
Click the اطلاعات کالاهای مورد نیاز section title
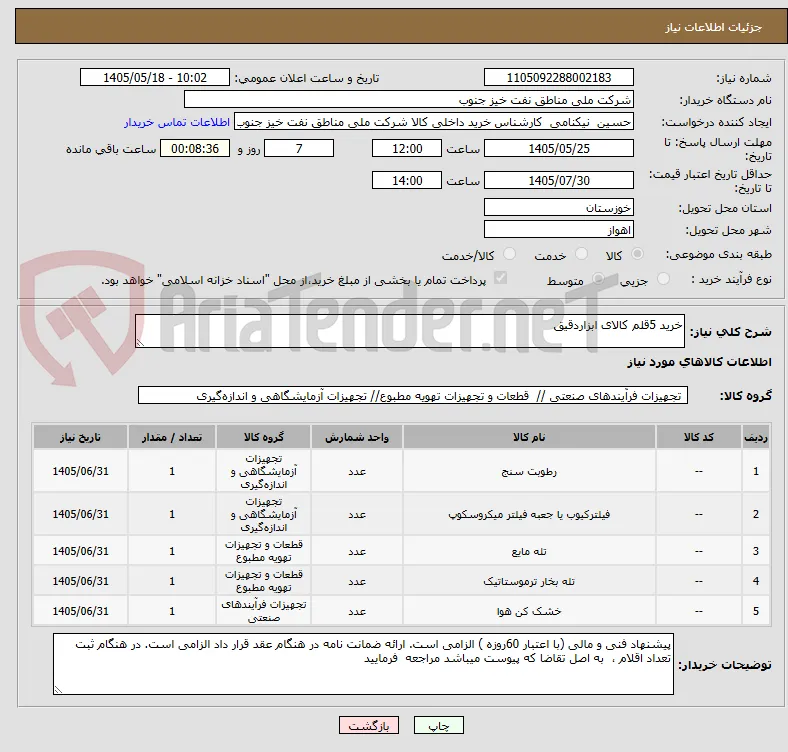pyautogui.click(x=699, y=362)
